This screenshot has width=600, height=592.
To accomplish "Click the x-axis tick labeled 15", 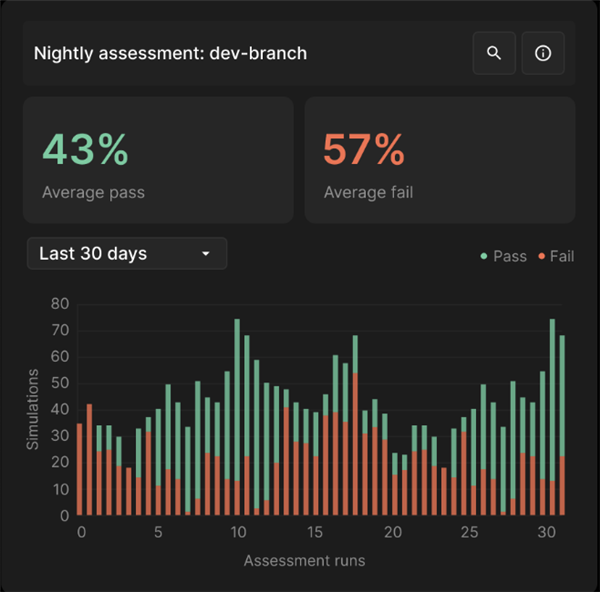I will (x=314, y=532).
